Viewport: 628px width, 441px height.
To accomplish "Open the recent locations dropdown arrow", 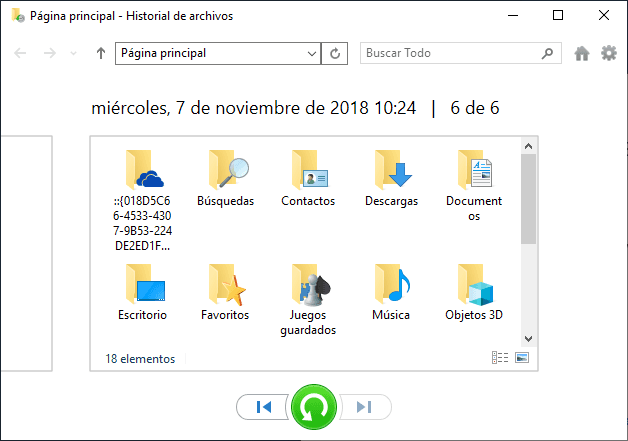I will click(x=73, y=53).
